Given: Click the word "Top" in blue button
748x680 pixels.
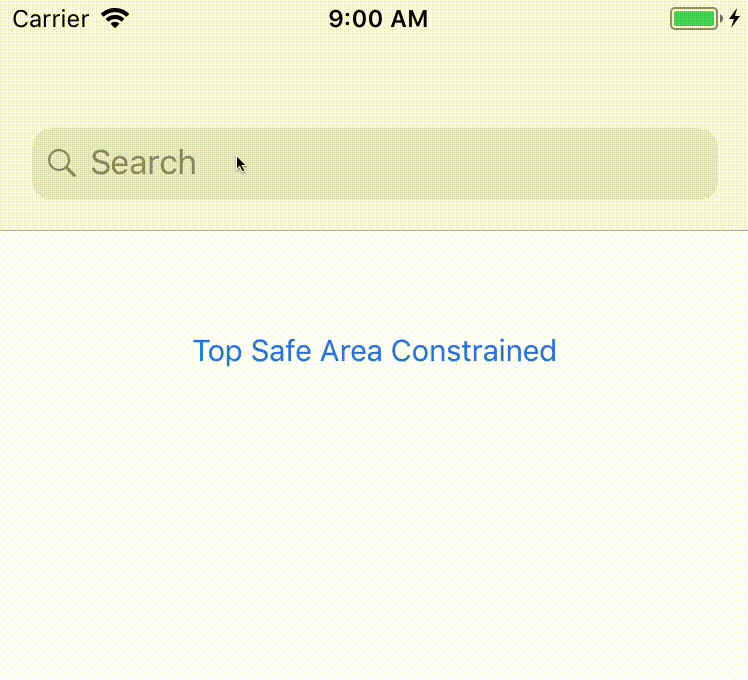Looking at the screenshot, I should (217, 351).
